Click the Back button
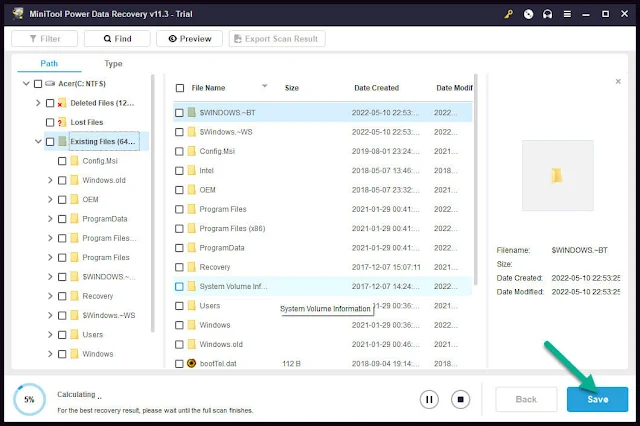The width and height of the screenshot is (640, 426). [x=526, y=399]
